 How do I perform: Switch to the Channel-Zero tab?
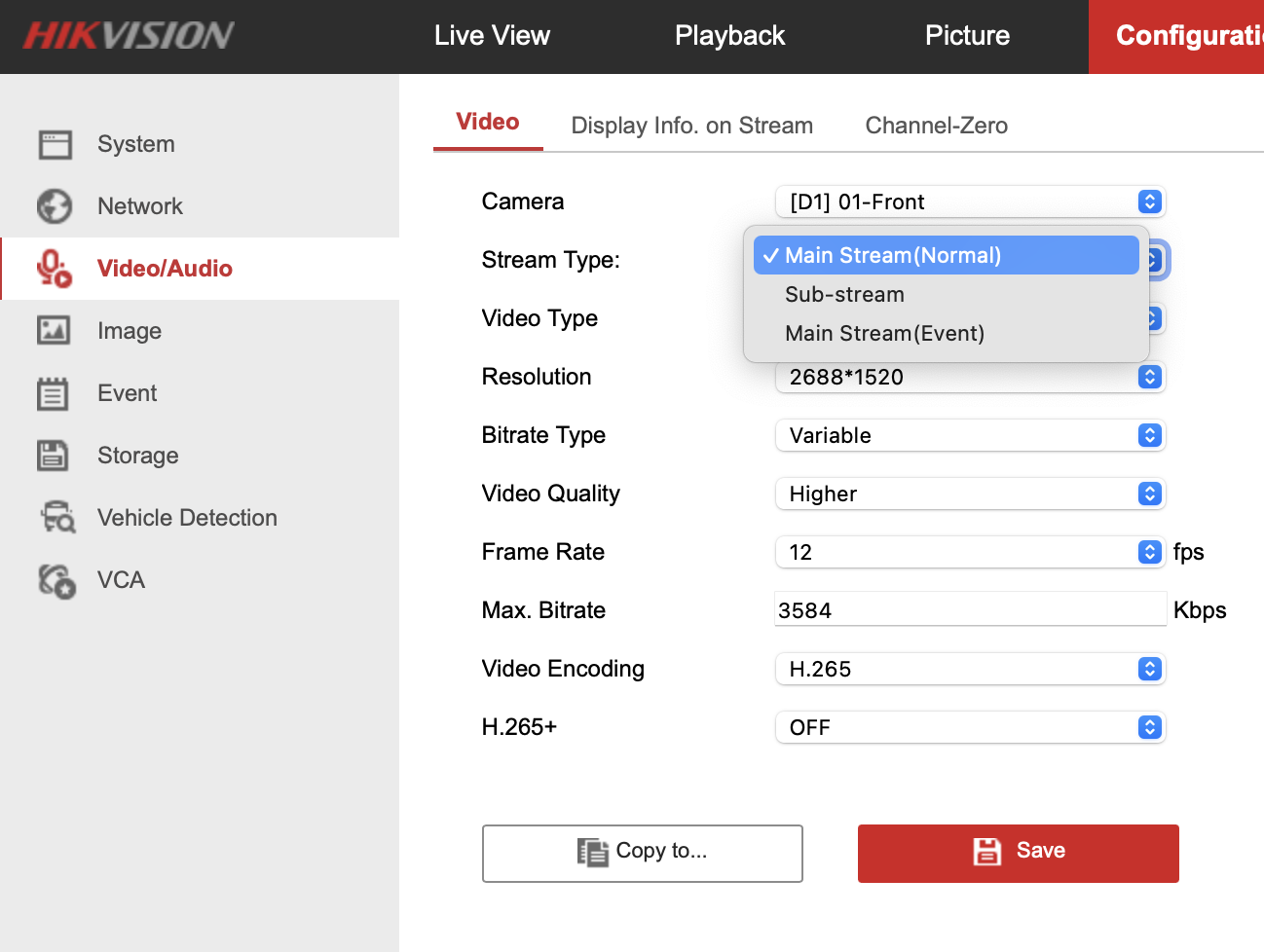click(936, 125)
